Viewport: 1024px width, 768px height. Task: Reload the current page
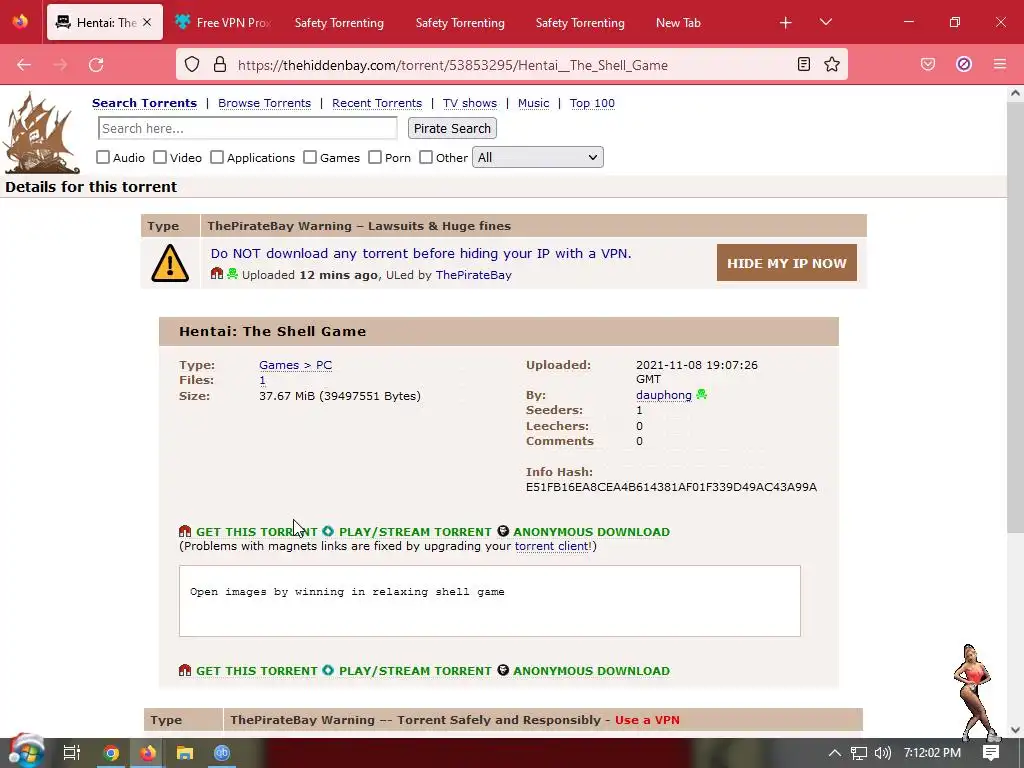(x=96, y=65)
